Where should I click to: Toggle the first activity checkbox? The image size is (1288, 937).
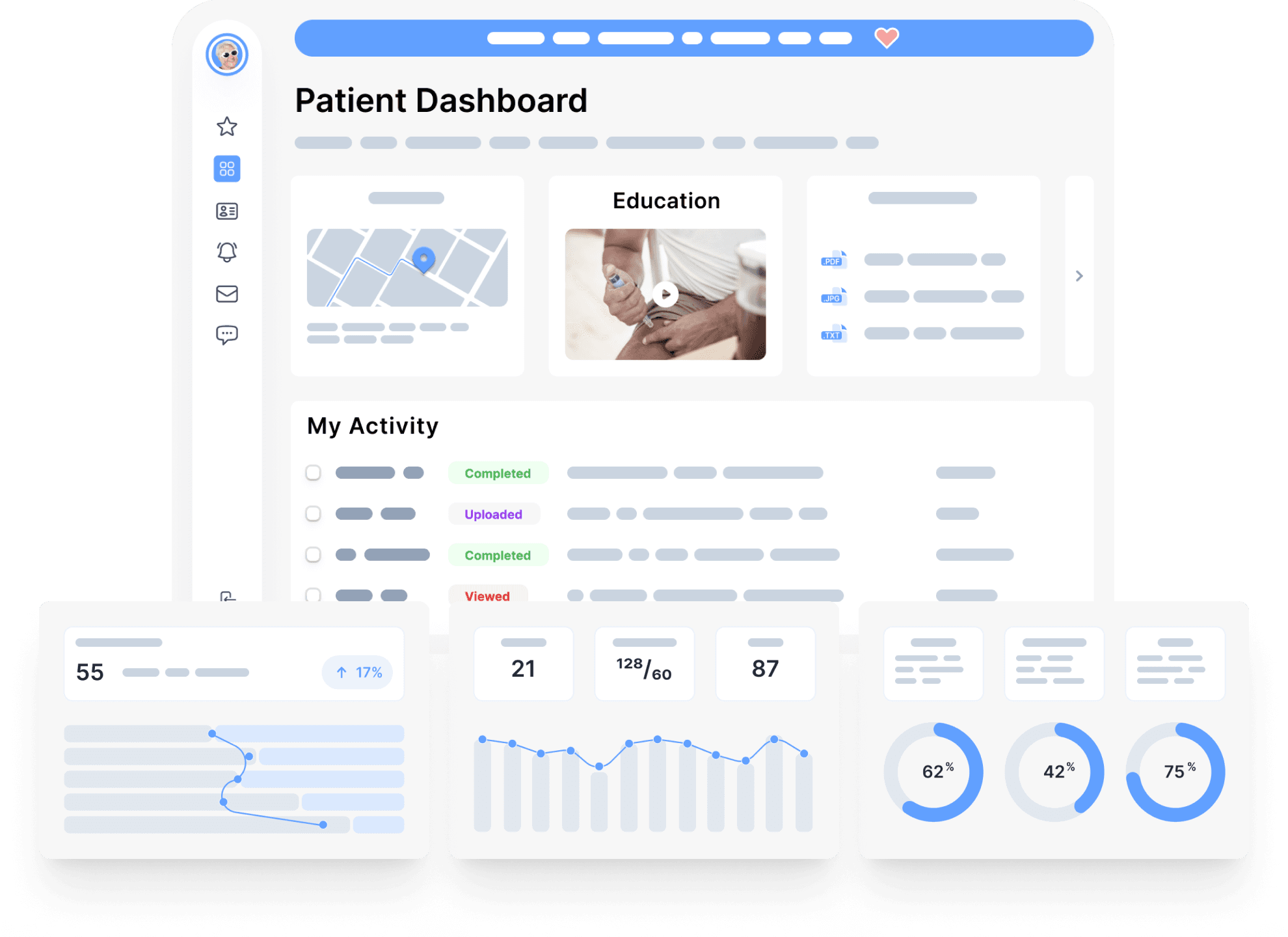313,473
